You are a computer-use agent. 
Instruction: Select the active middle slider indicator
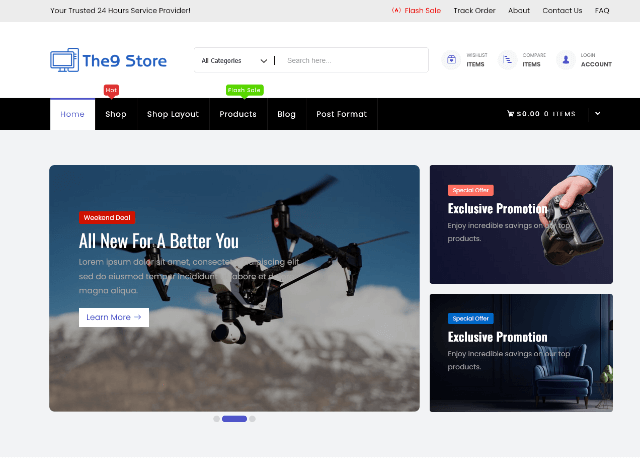[234, 419]
